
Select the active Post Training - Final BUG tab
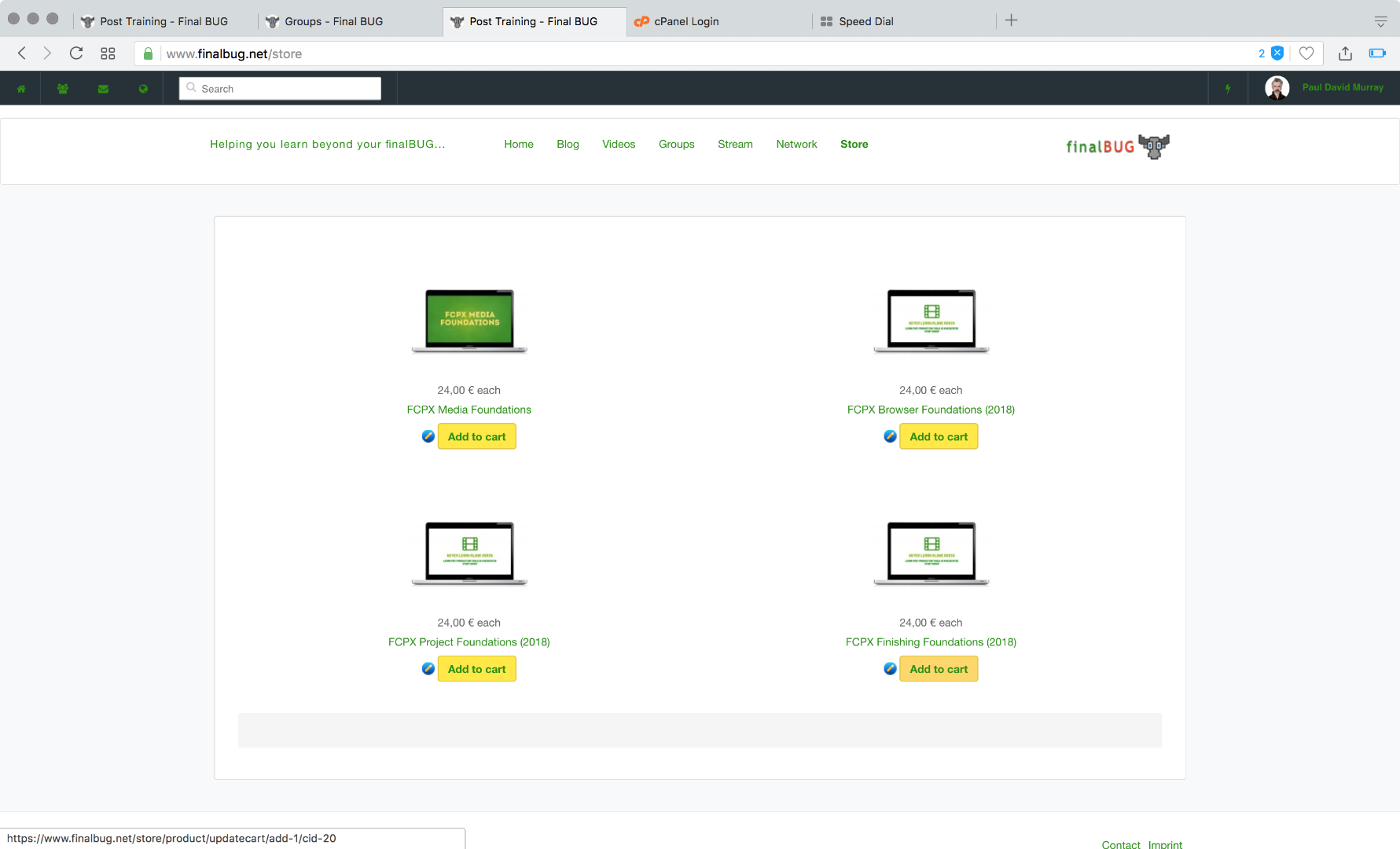coord(535,21)
